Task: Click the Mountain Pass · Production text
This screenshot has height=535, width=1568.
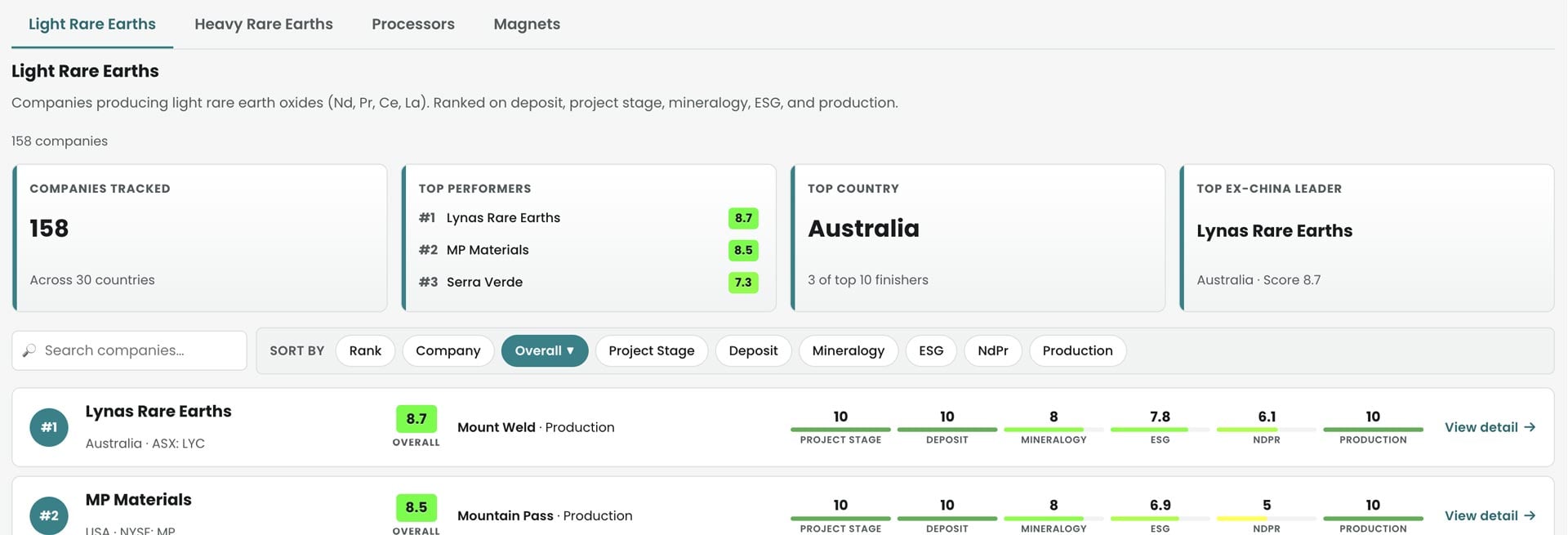Action: (545, 515)
